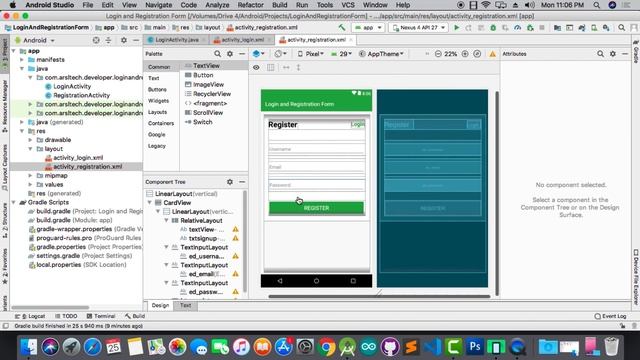Zoom out the design surface
Image resolution: width=640 pixels, height=360 pixels.
tap(438, 54)
